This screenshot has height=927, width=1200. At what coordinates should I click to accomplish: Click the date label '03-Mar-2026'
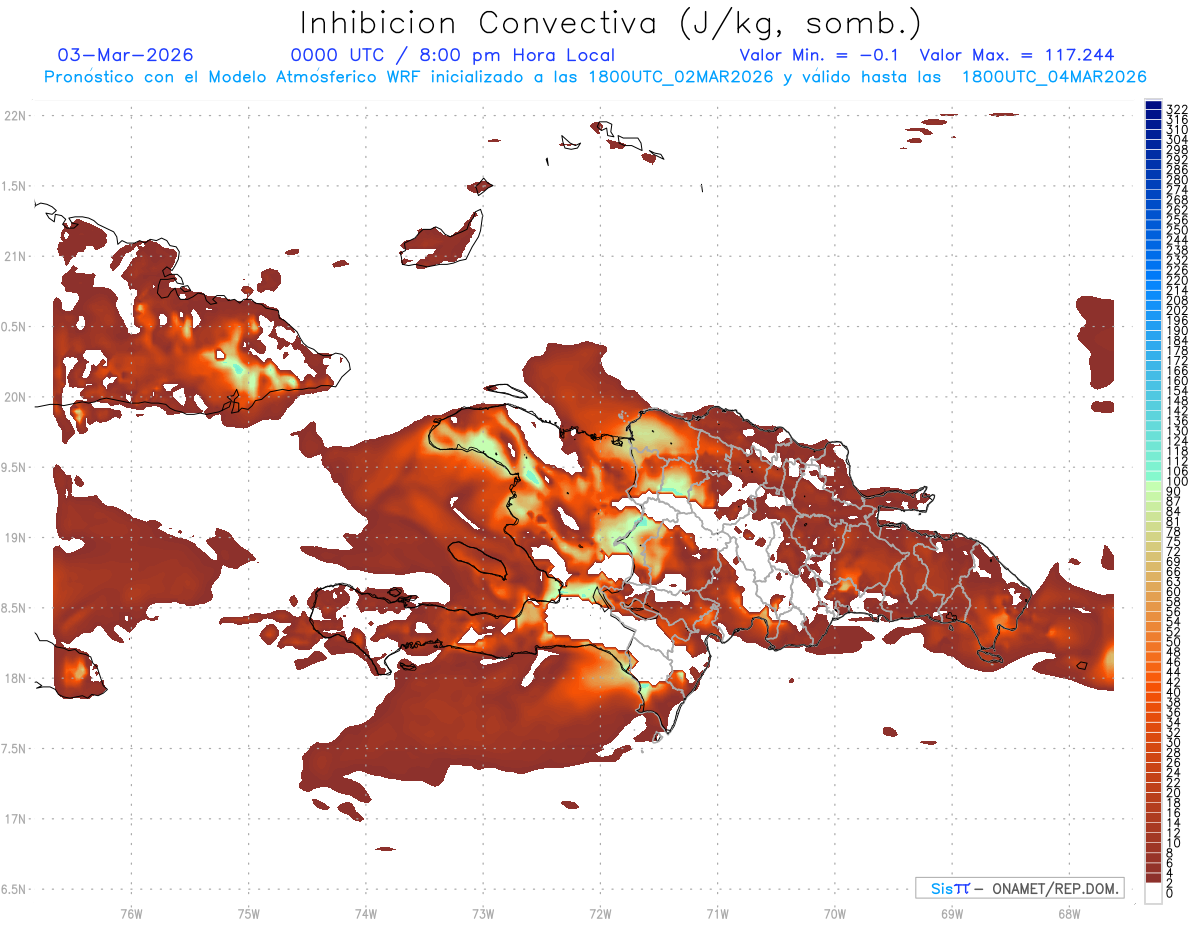tap(126, 55)
